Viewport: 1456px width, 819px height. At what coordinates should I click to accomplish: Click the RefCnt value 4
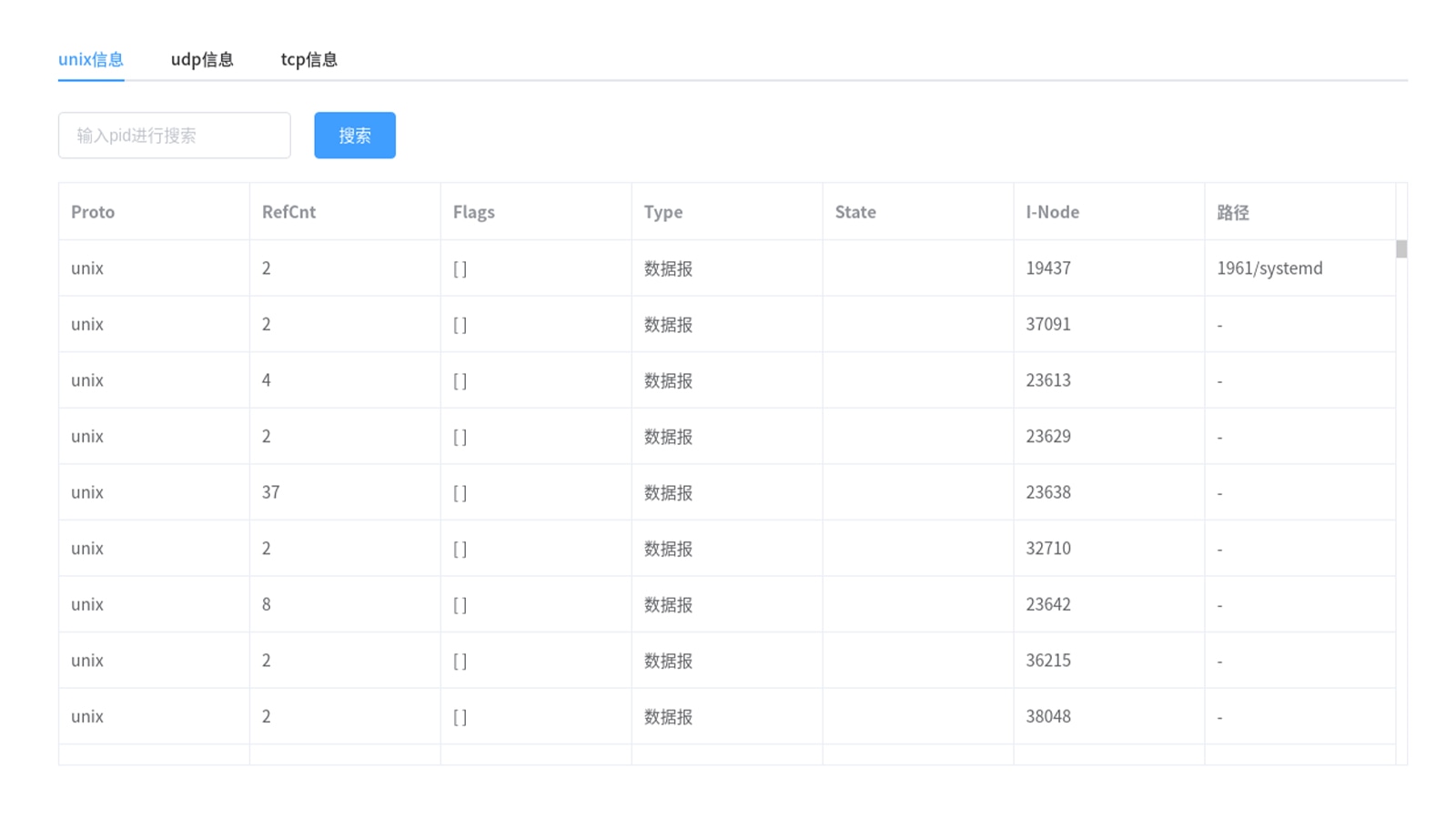tap(266, 380)
